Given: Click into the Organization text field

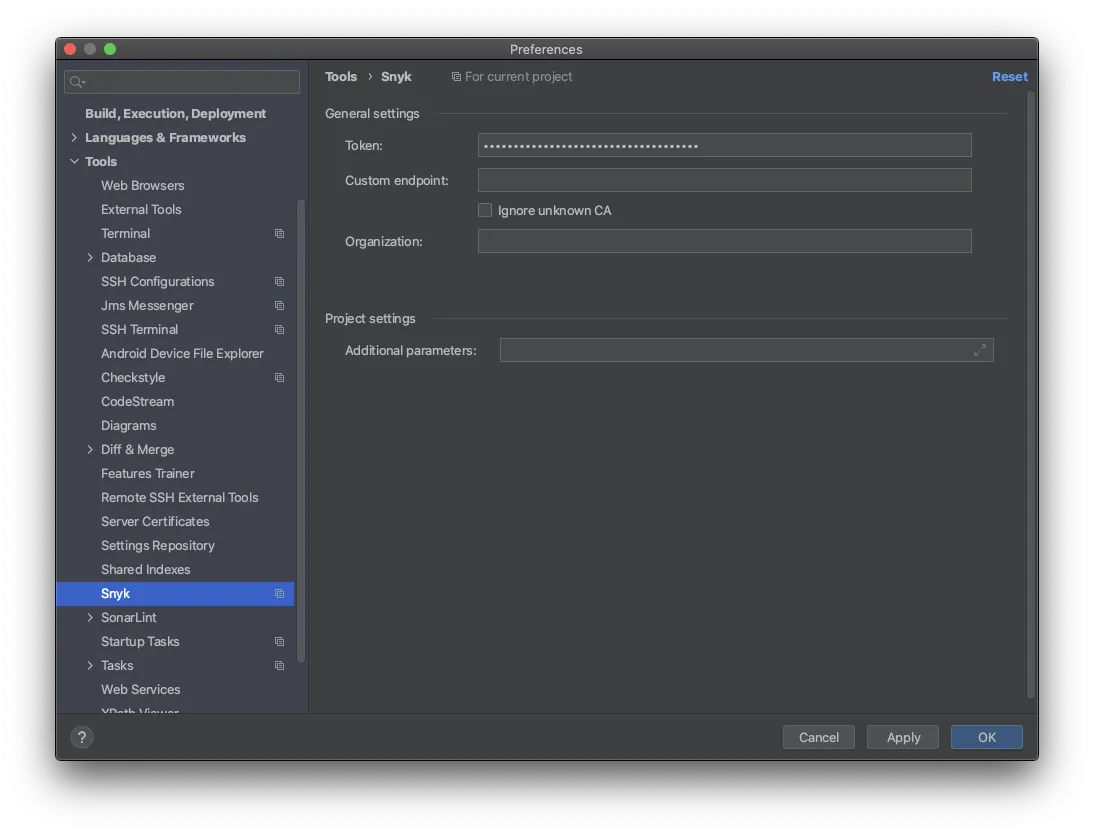Looking at the screenshot, I should [x=724, y=241].
